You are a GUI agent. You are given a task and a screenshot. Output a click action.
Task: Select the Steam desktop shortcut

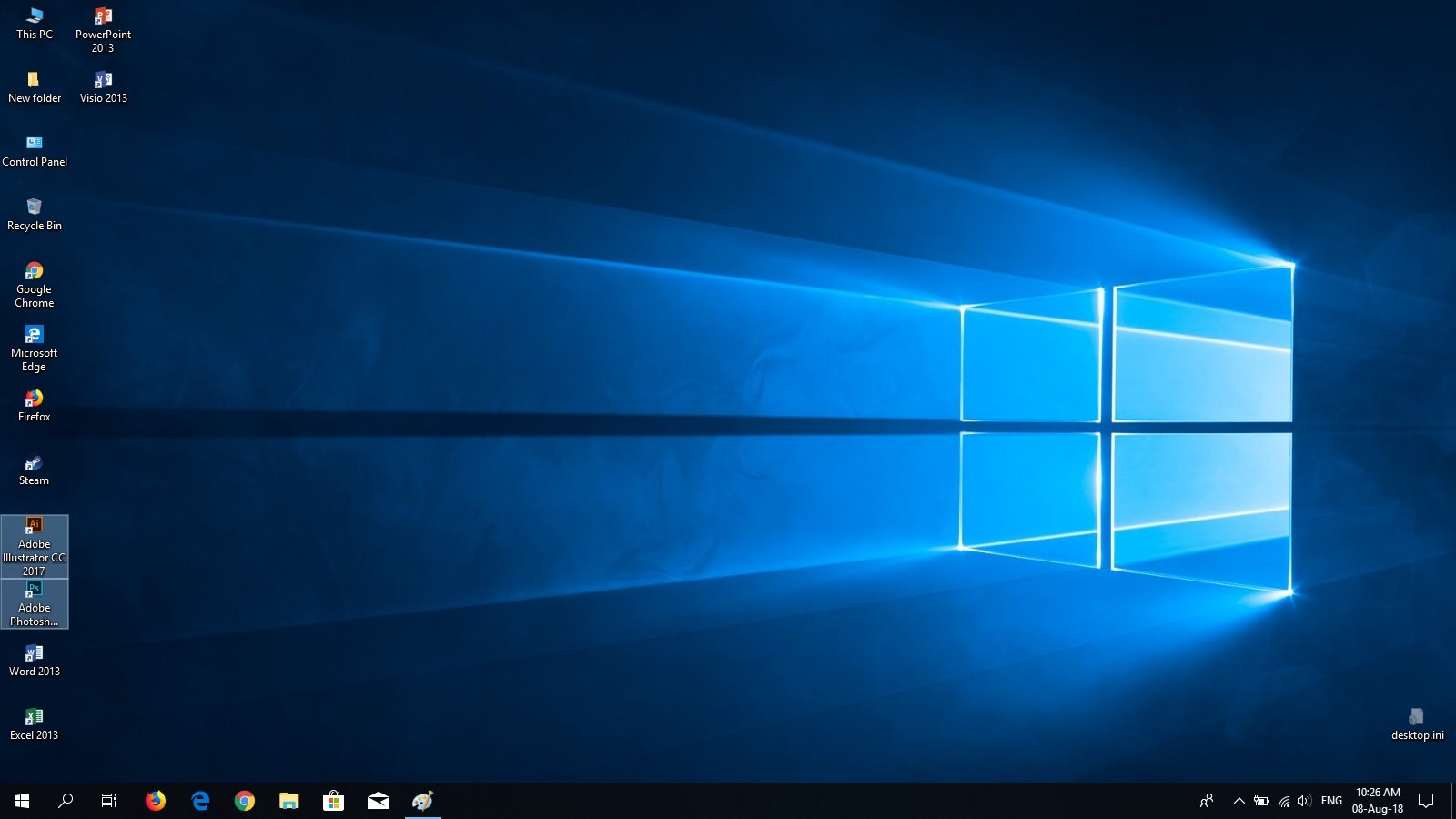pyautogui.click(x=35, y=470)
